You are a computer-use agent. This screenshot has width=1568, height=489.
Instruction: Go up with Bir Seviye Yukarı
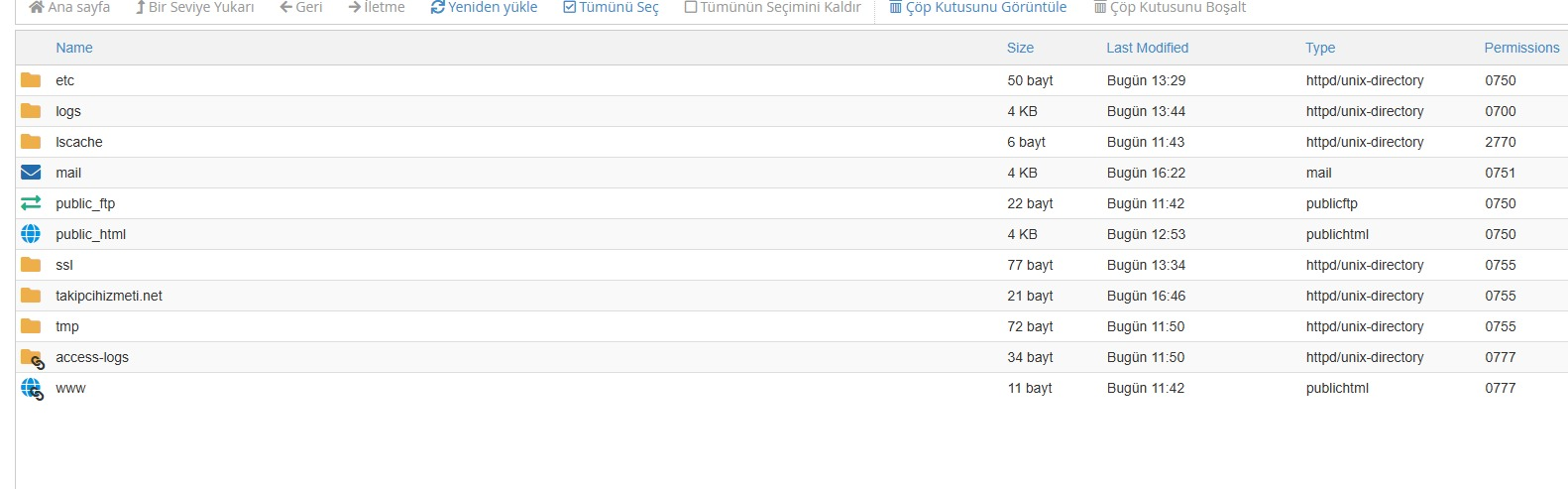coord(195,7)
